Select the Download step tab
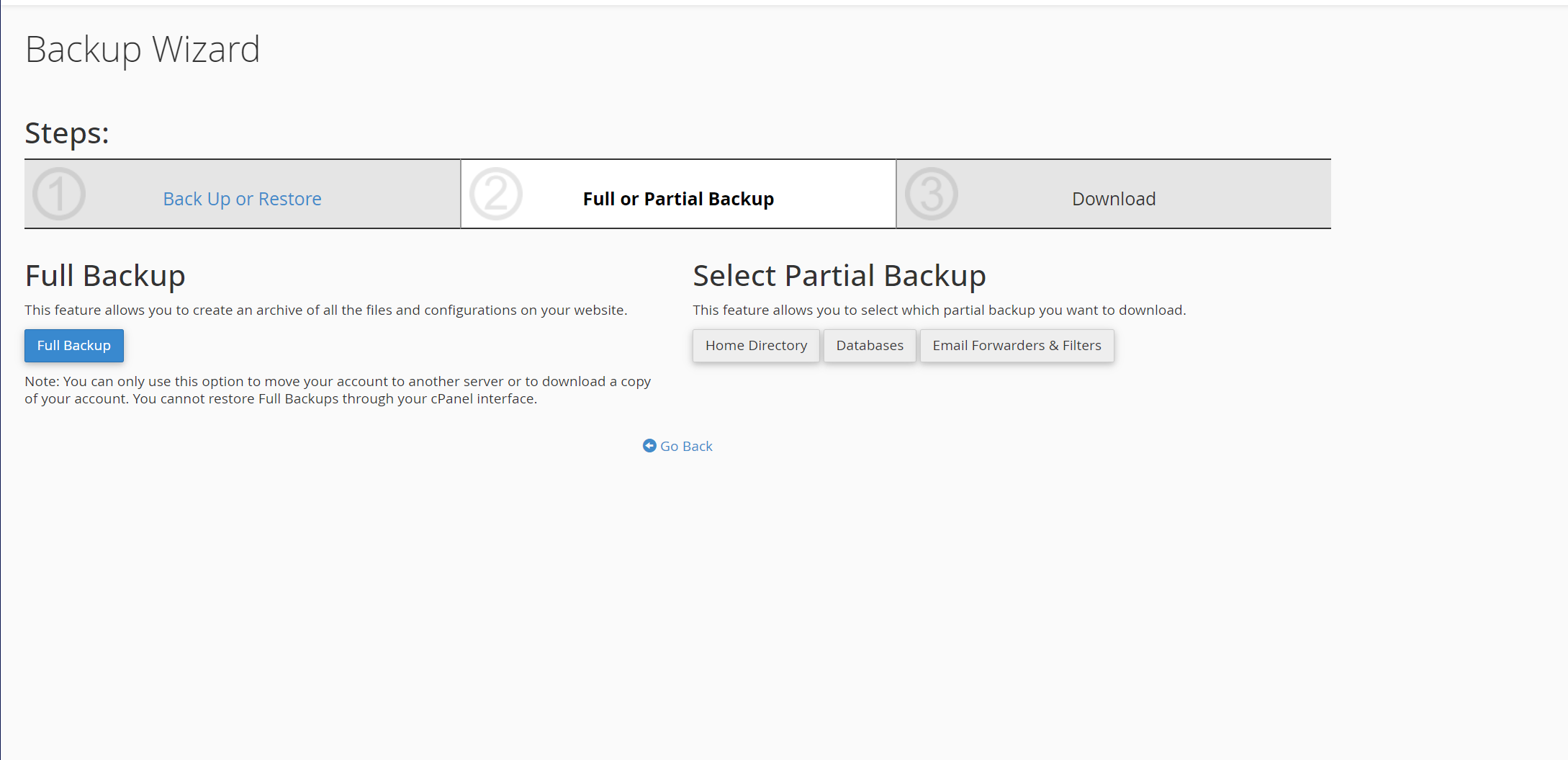The image size is (1568, 760). (1114, 199)
